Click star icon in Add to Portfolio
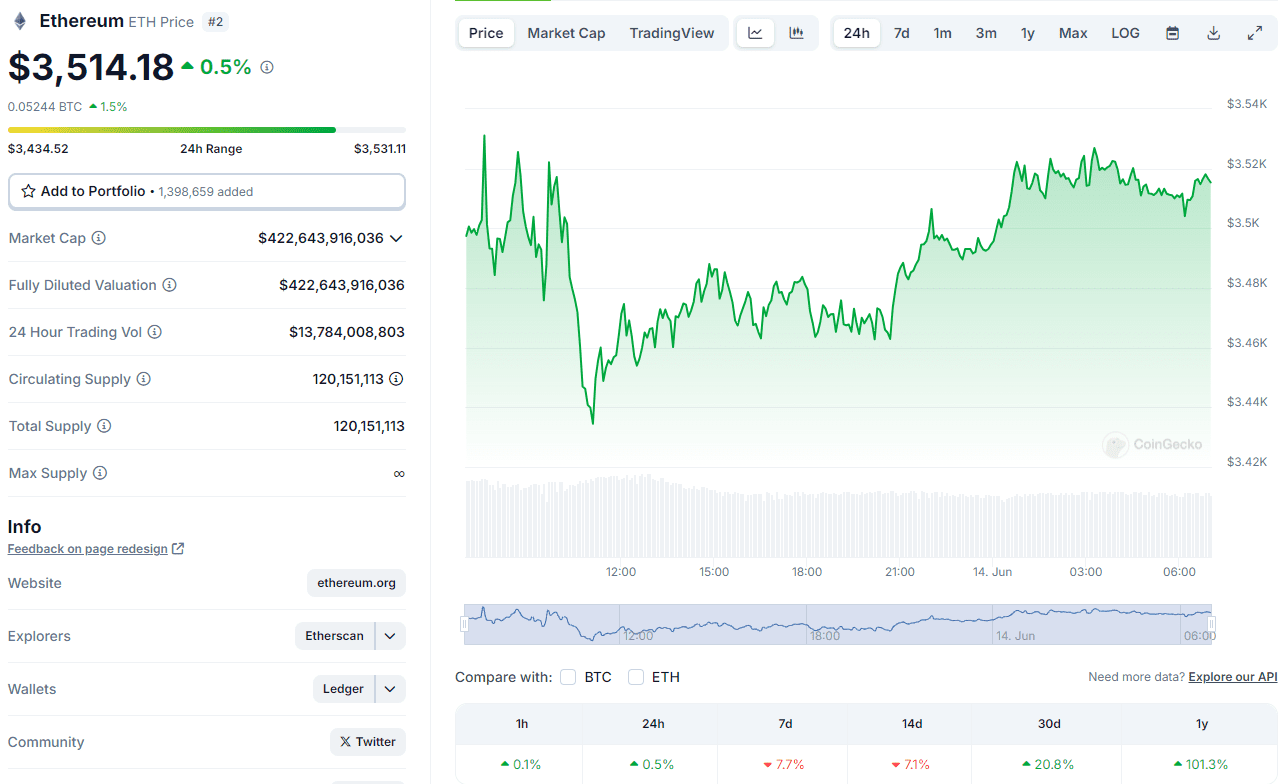The image size is (1286, 784). 28,191
